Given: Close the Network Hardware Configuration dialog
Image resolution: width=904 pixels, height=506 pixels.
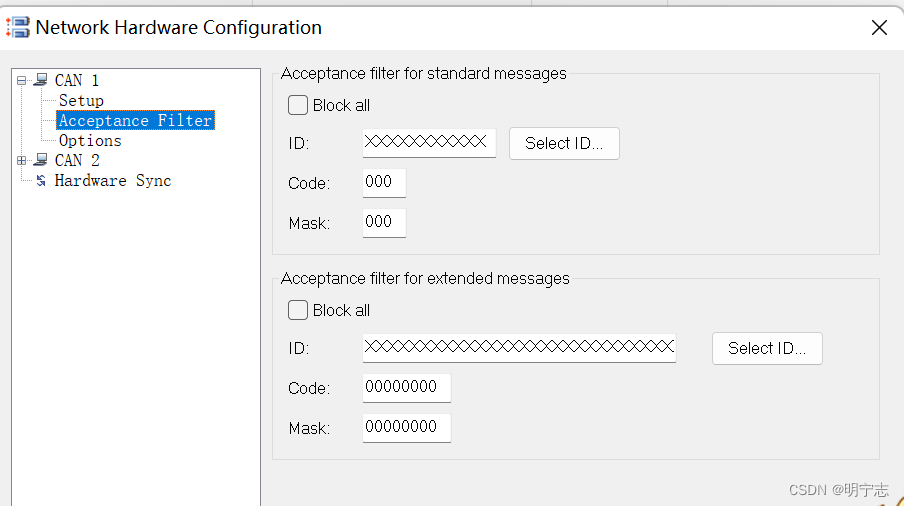Looking at the screenshot, I should tap(879, 27).
